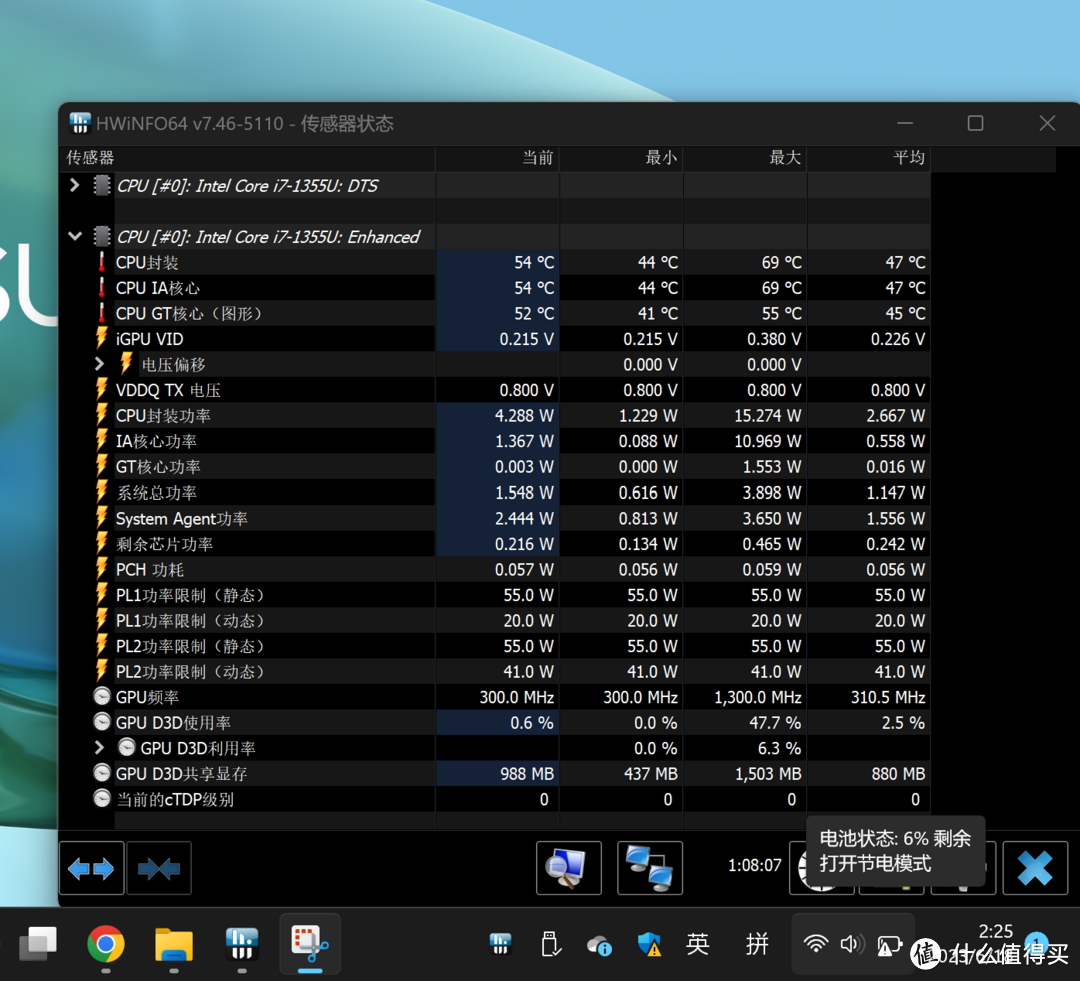
Task: Expand the GPU D3D利用率 sub-items
Action: (x=99, y=747)
